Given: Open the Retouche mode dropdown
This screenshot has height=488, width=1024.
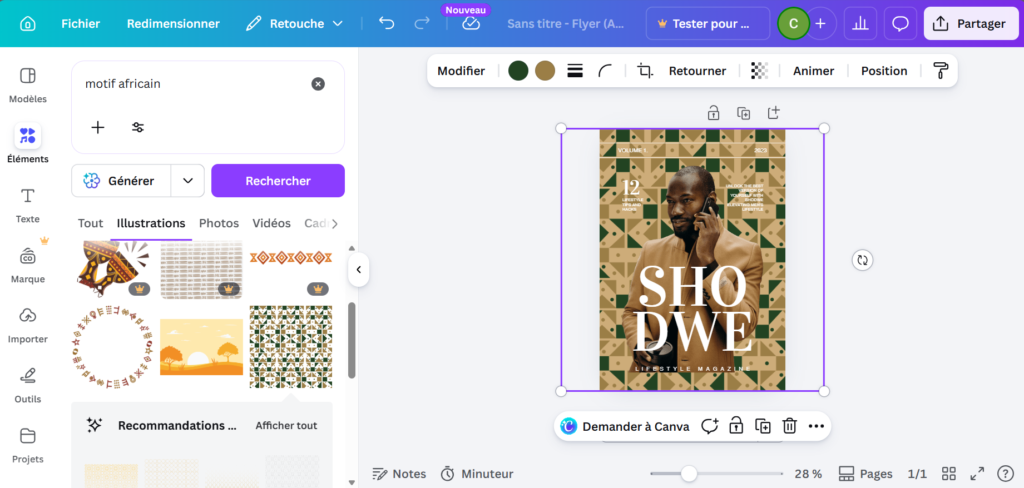Looking at the screenshot, I should tap(295, 23).
